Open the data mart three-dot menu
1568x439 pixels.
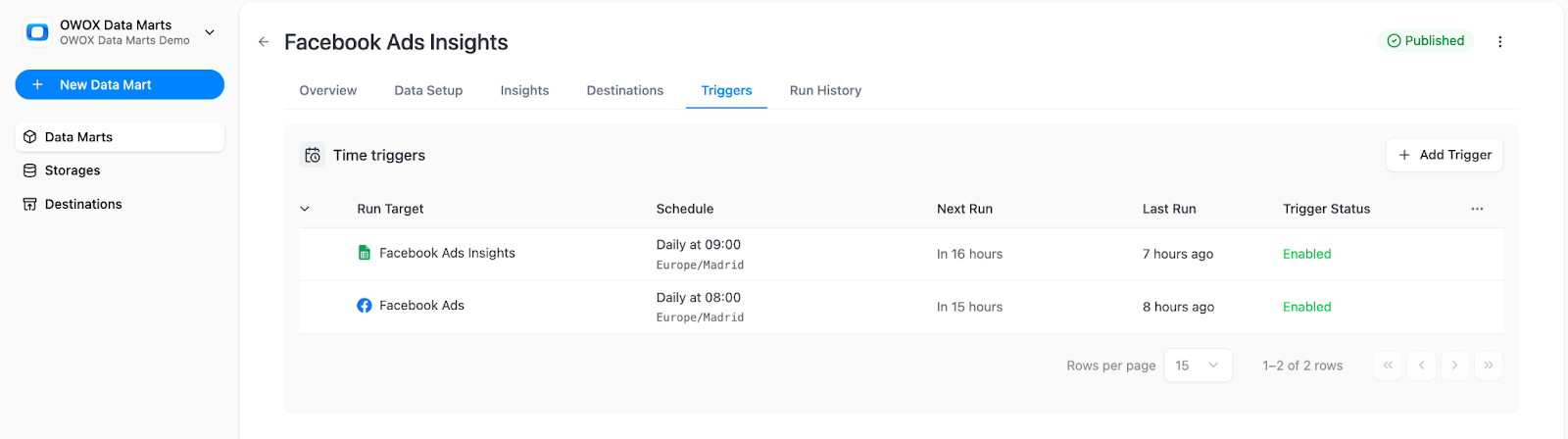1500,41
